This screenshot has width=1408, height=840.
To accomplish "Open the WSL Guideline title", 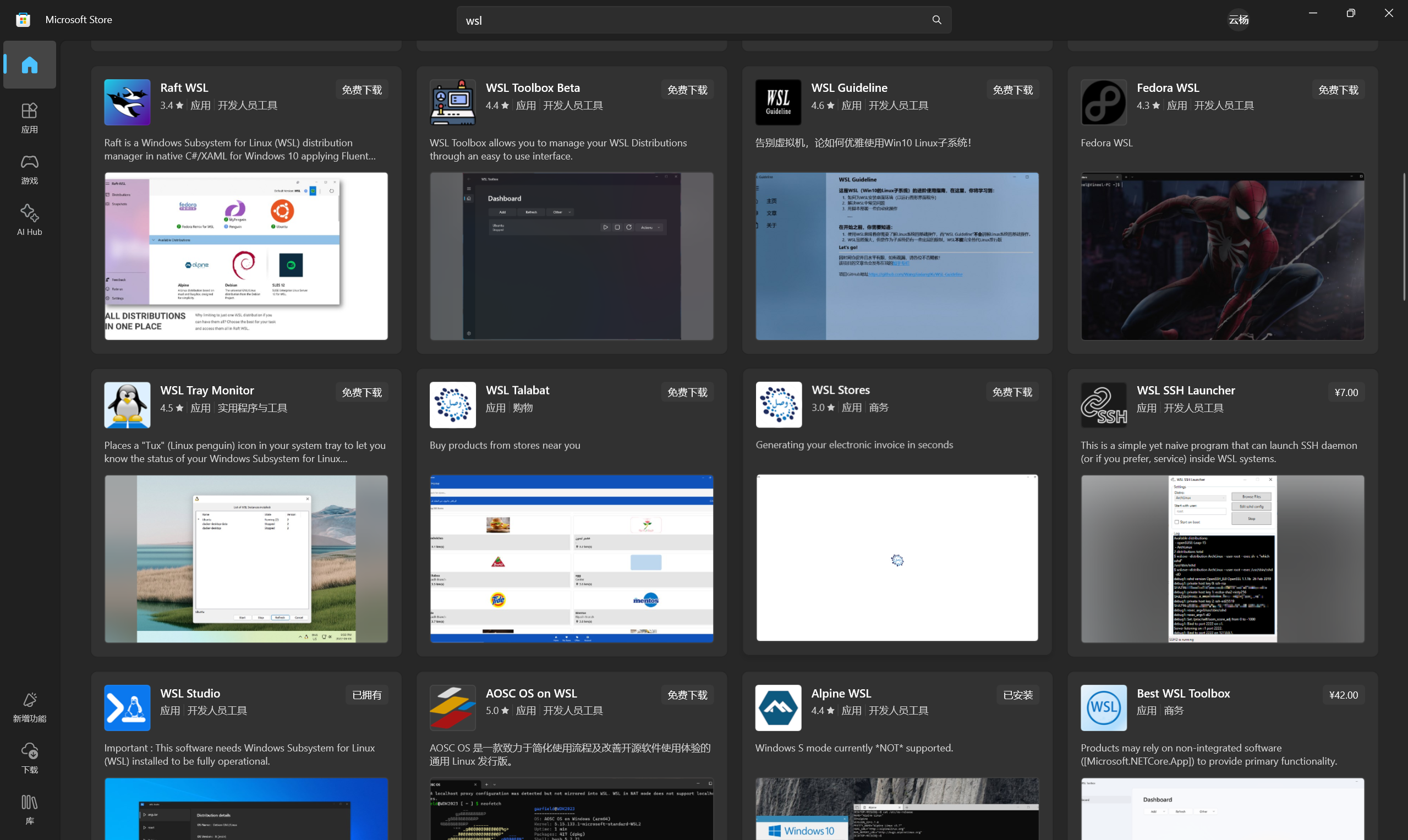I will tap(849, 87).
